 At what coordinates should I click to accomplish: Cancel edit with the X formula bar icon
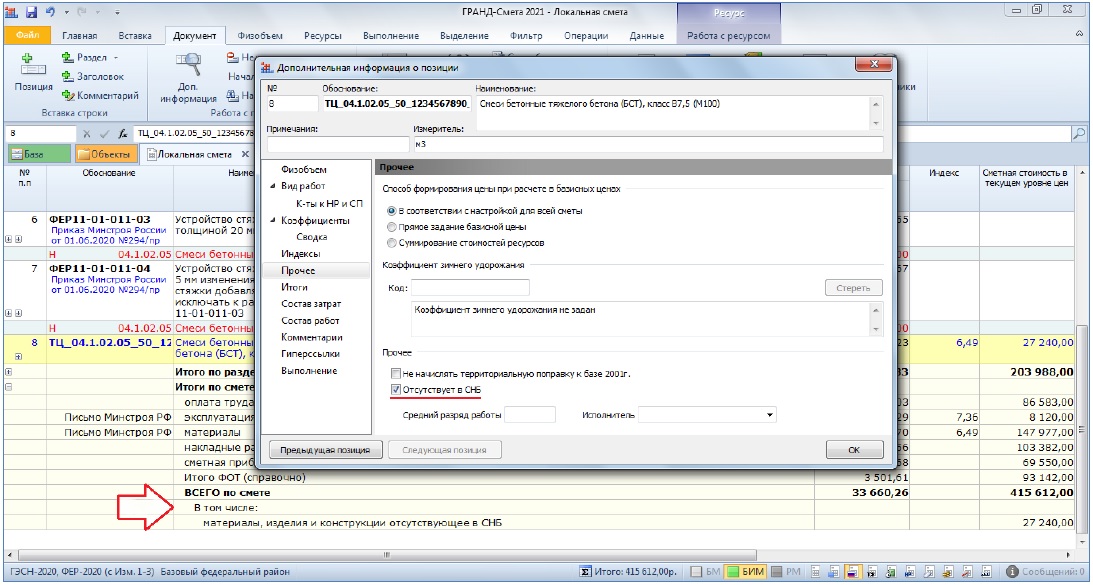click(86, 133)
